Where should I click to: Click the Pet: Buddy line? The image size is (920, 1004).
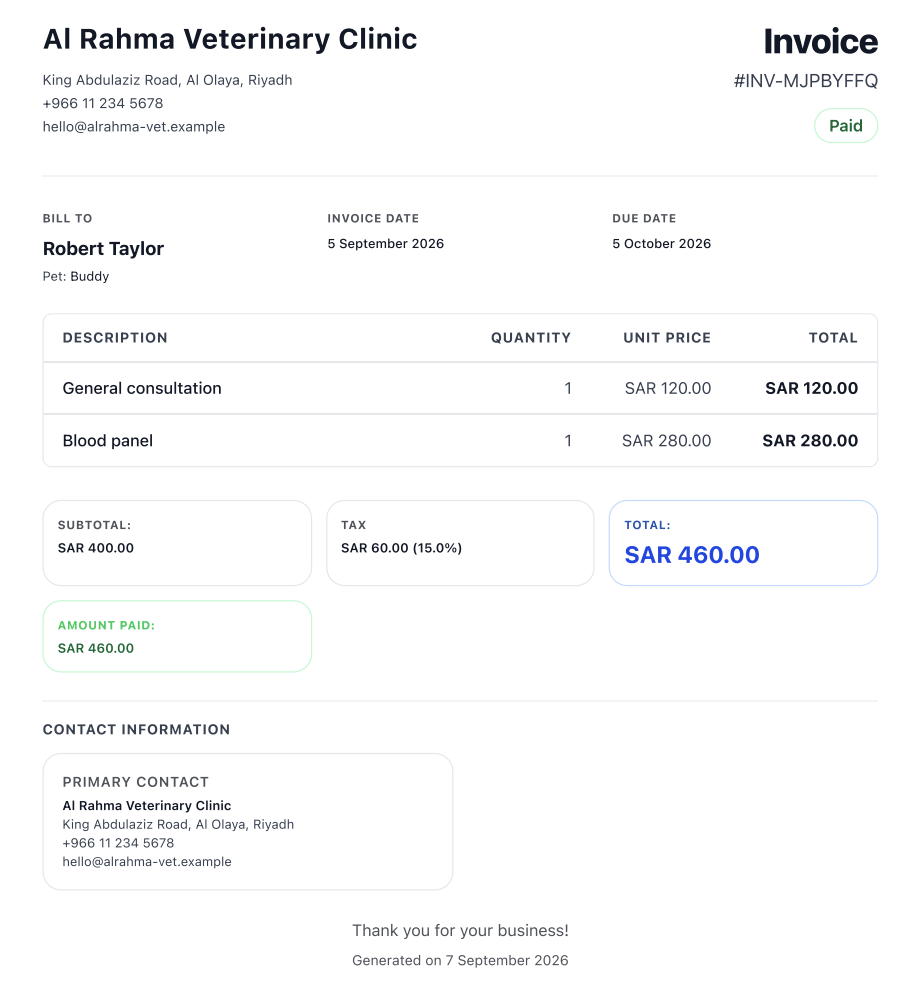pos(76,276)
